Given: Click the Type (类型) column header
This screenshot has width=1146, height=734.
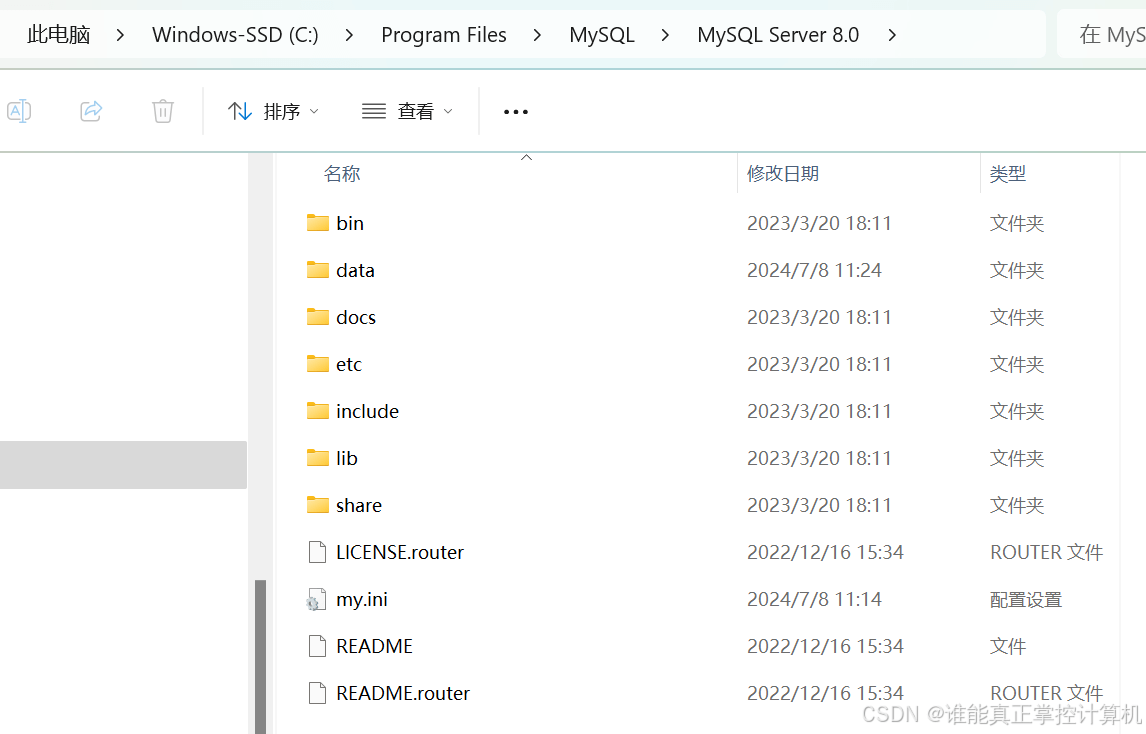Looking at the screenshot, I should point(1008,174).
